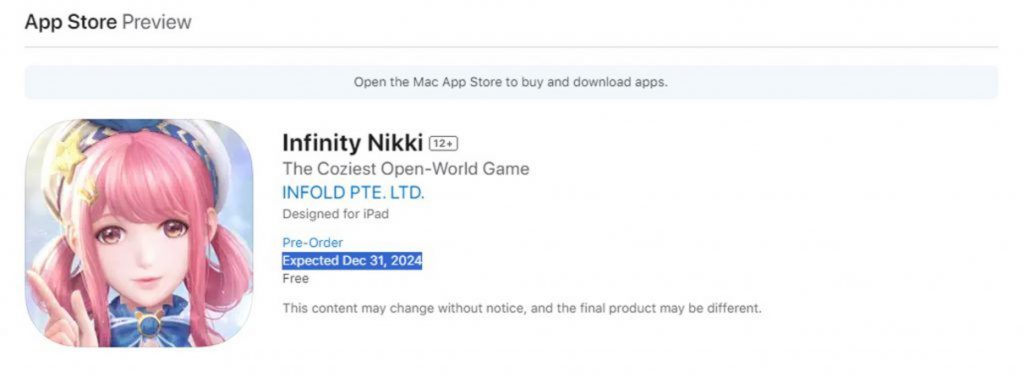Click the Open the Mac App Store banner

tap(511, 82)
